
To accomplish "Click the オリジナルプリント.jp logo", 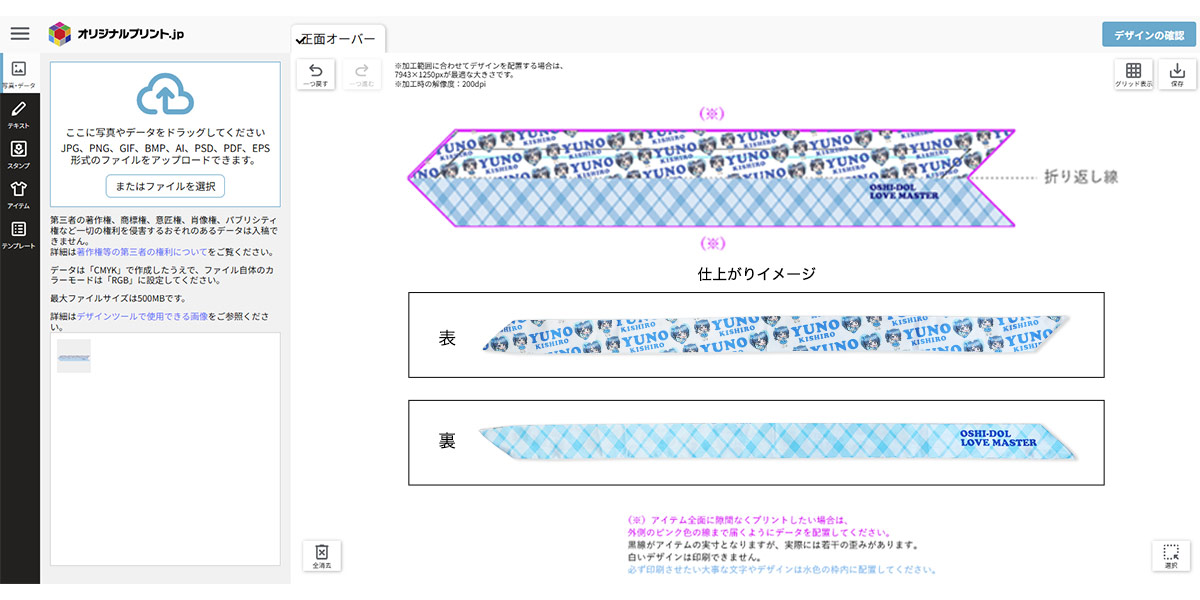I will (116, 33).
